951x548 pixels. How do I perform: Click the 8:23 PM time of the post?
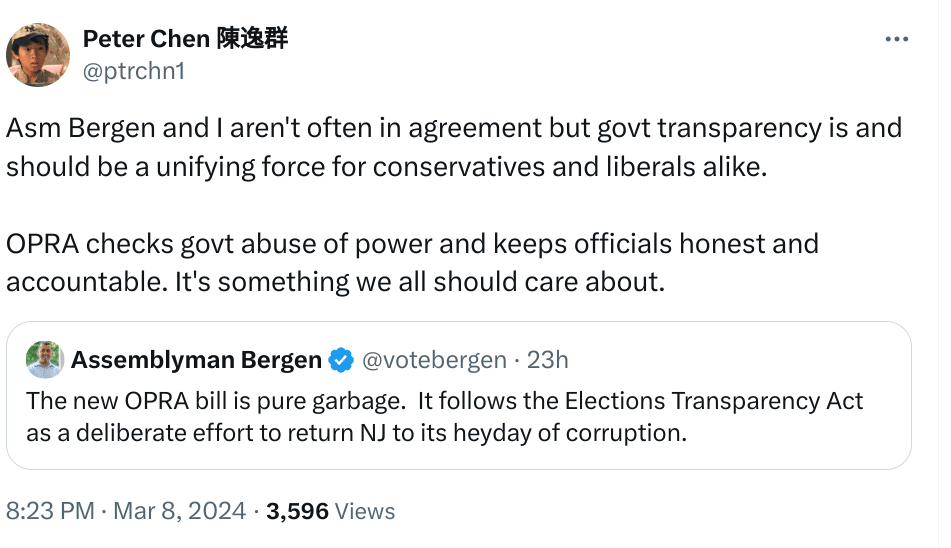[50, 511]
